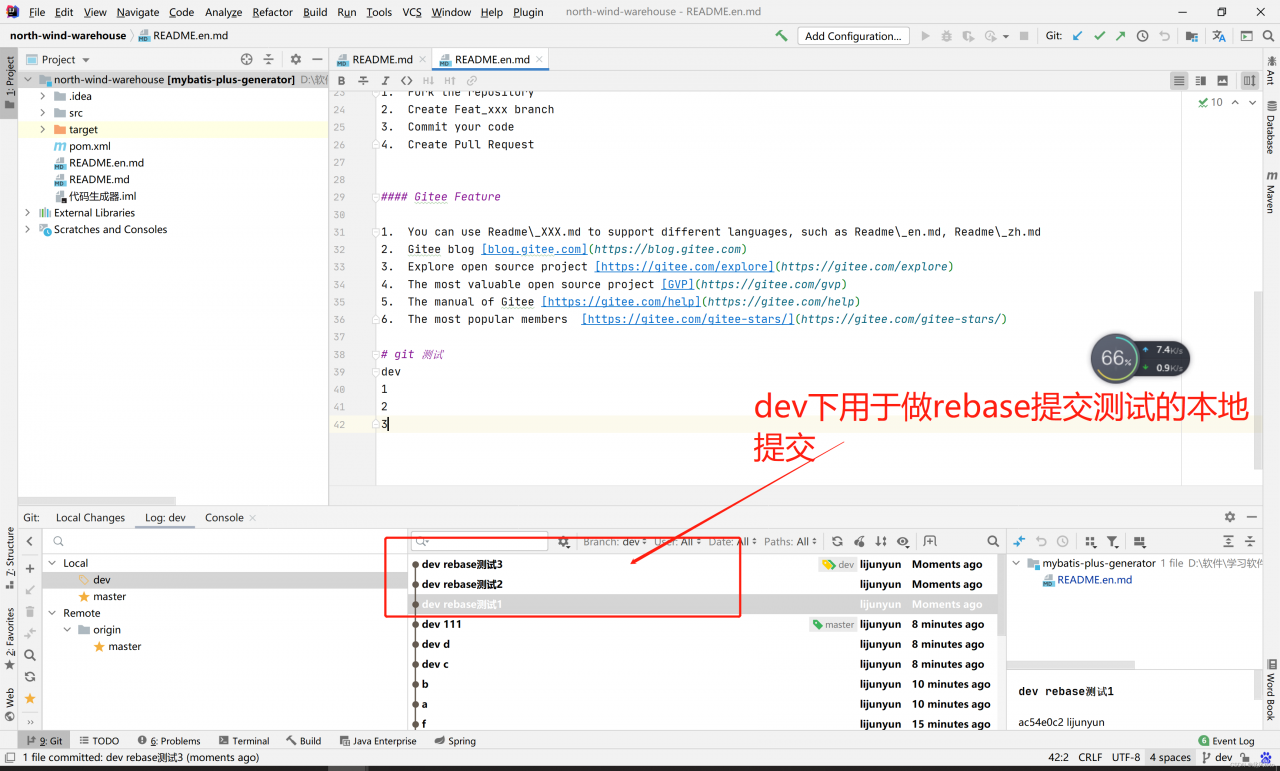The image size is (1280, 771).
Task: Collapse the origin remote node
Action: (x=68, y=630)
